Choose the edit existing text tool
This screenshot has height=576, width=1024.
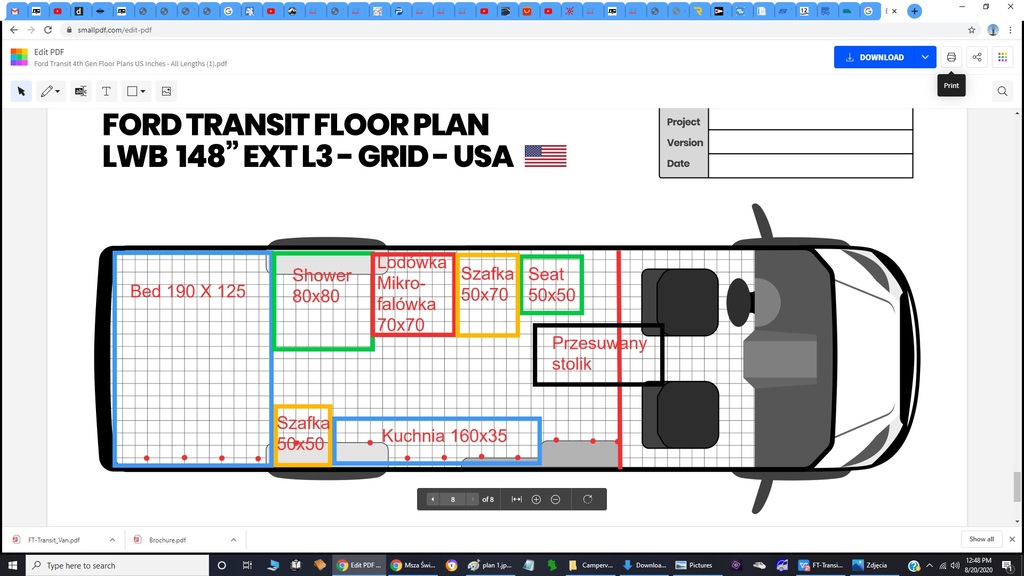(80, 91)
